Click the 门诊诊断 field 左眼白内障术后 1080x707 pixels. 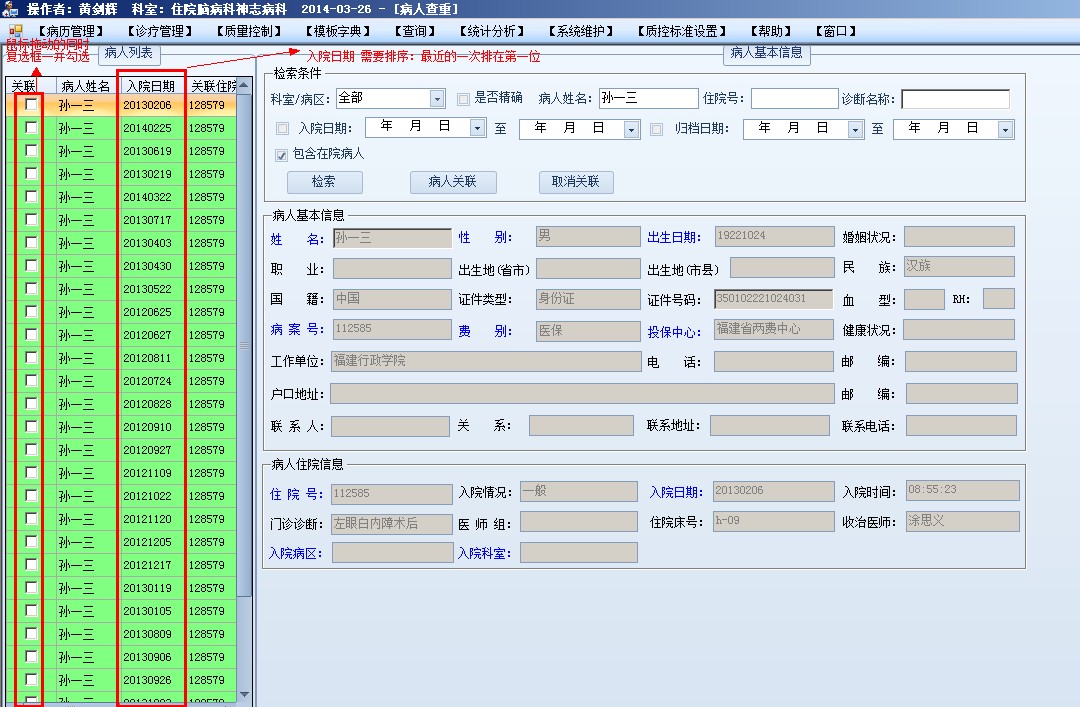(392, 524)
